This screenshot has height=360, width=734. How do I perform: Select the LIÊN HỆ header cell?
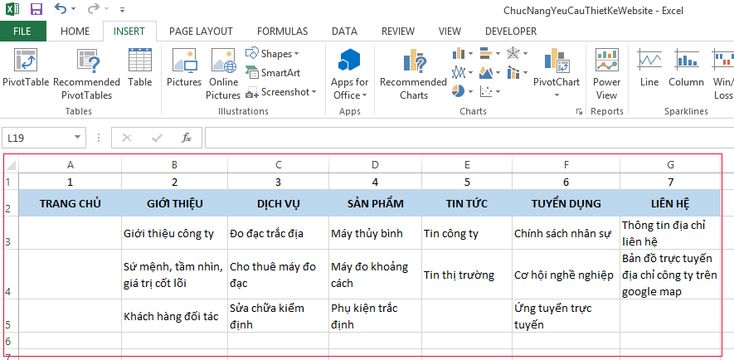670,203
